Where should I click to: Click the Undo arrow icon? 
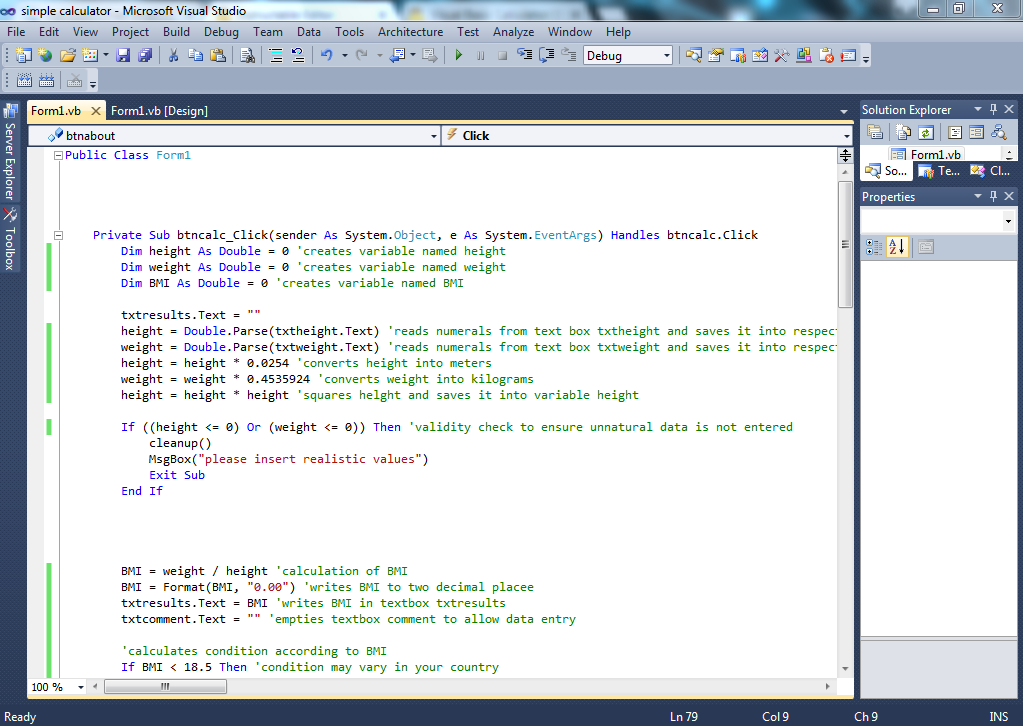pos(326,56)
